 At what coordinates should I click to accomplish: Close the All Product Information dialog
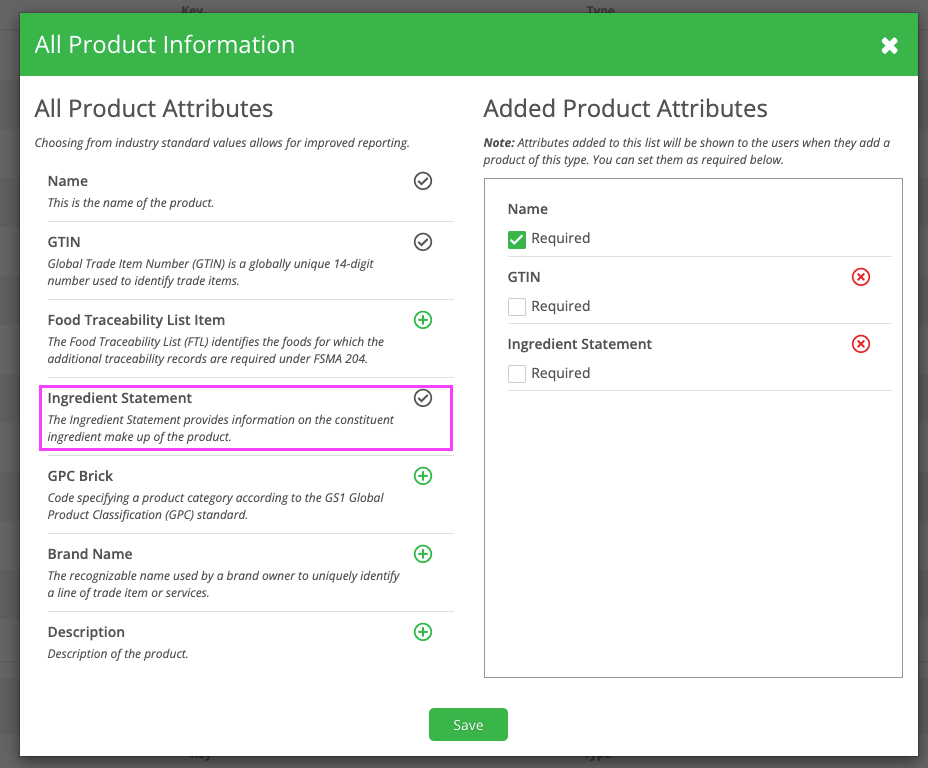click(x=889, y=46)
